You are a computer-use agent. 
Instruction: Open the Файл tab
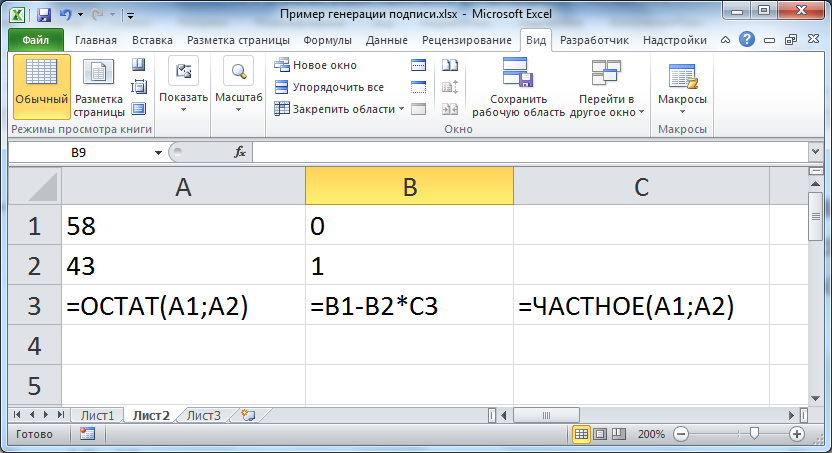pos(36,40)
